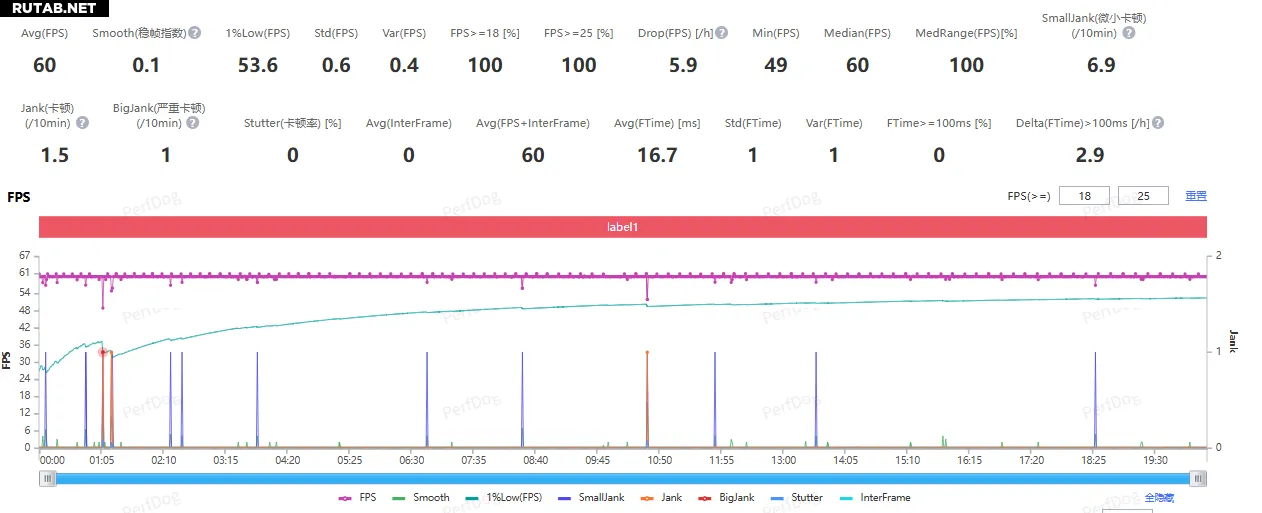The image size is (1262, 513).
Task: Click the FPS threshold field showing 25
Action: click(x=1143, y=196)
